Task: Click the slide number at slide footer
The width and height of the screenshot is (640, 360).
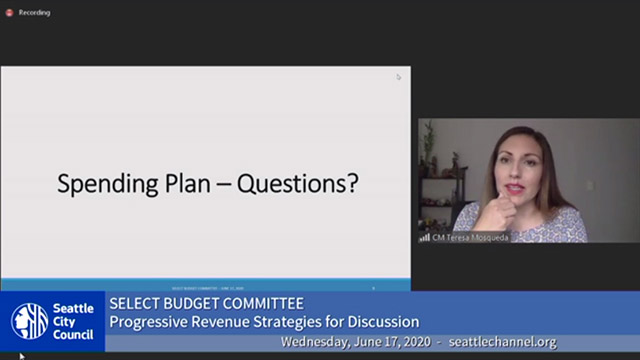Action: point(373,288)
